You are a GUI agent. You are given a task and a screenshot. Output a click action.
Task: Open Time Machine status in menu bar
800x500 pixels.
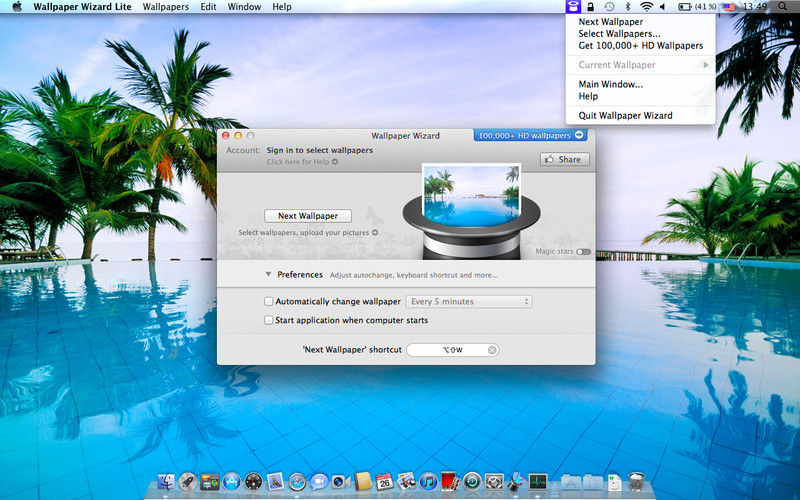(x=609, y=7)
